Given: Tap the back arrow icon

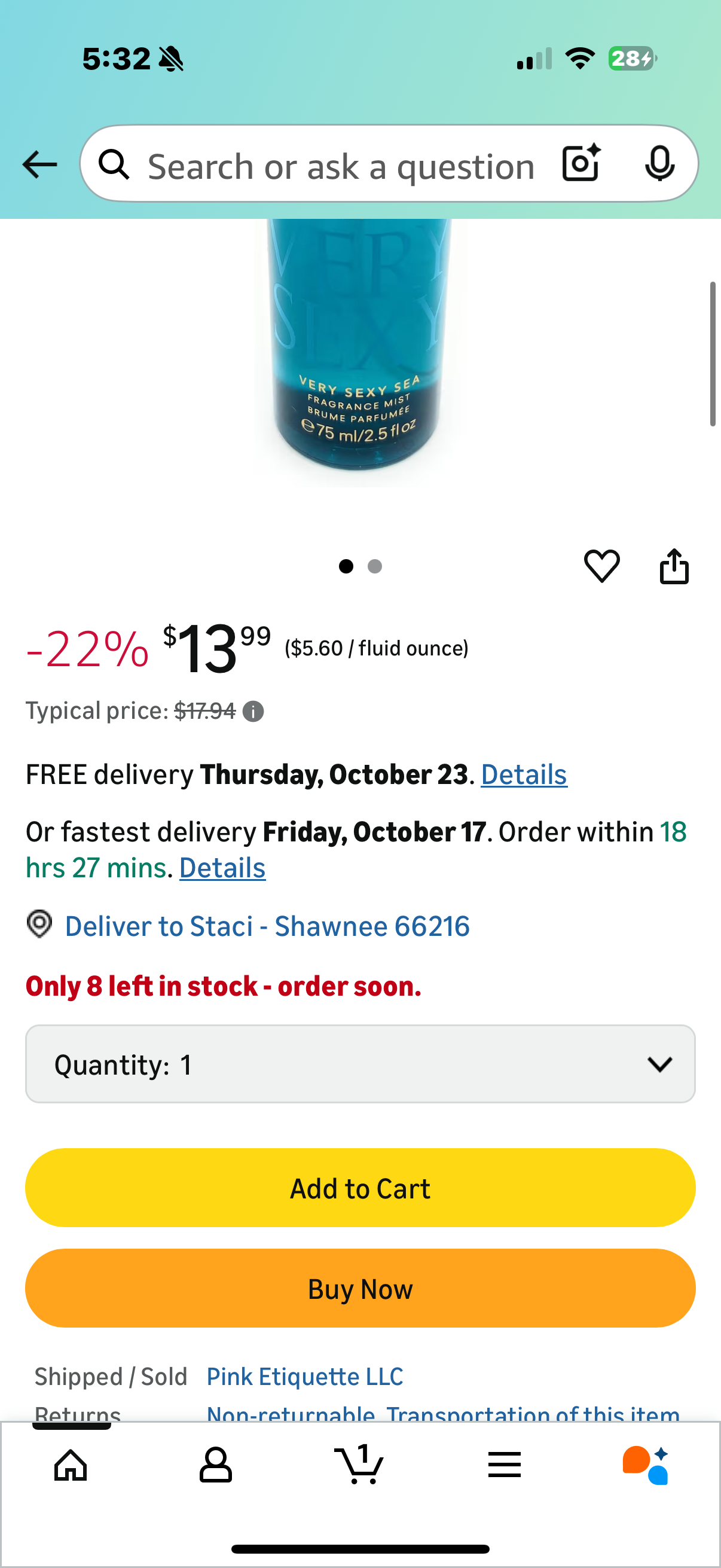Looking at the screenshot, I should tap(39, 164).
